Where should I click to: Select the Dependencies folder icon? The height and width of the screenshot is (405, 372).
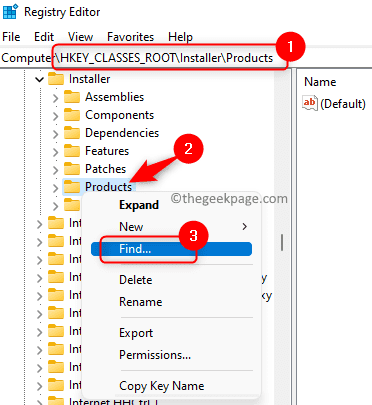72,133
